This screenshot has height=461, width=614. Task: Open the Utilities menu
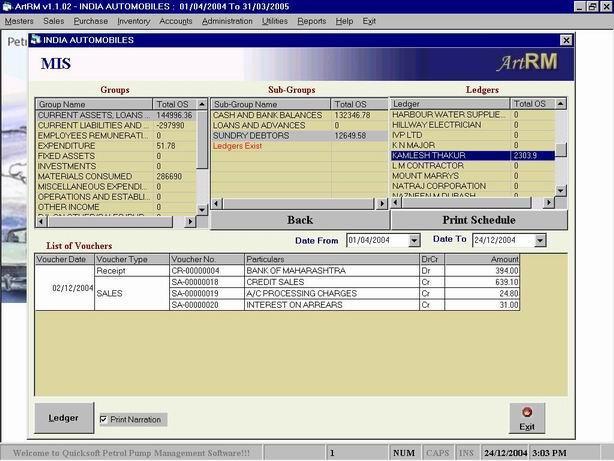click(x=274, y=21)
